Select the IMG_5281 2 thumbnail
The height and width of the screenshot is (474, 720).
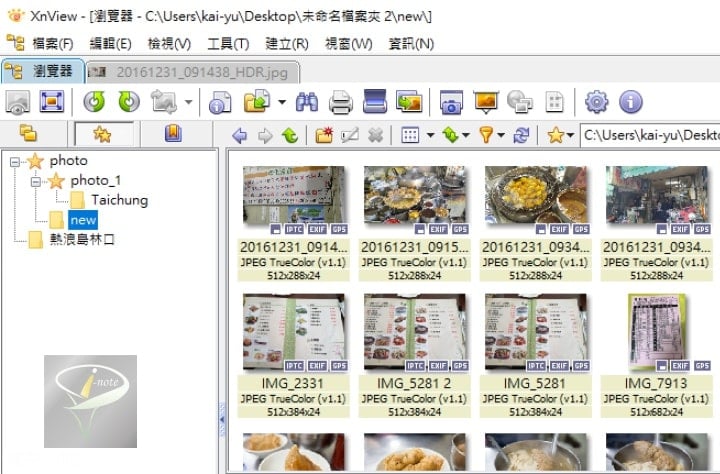pyautogui.click(x=414, y=332)
